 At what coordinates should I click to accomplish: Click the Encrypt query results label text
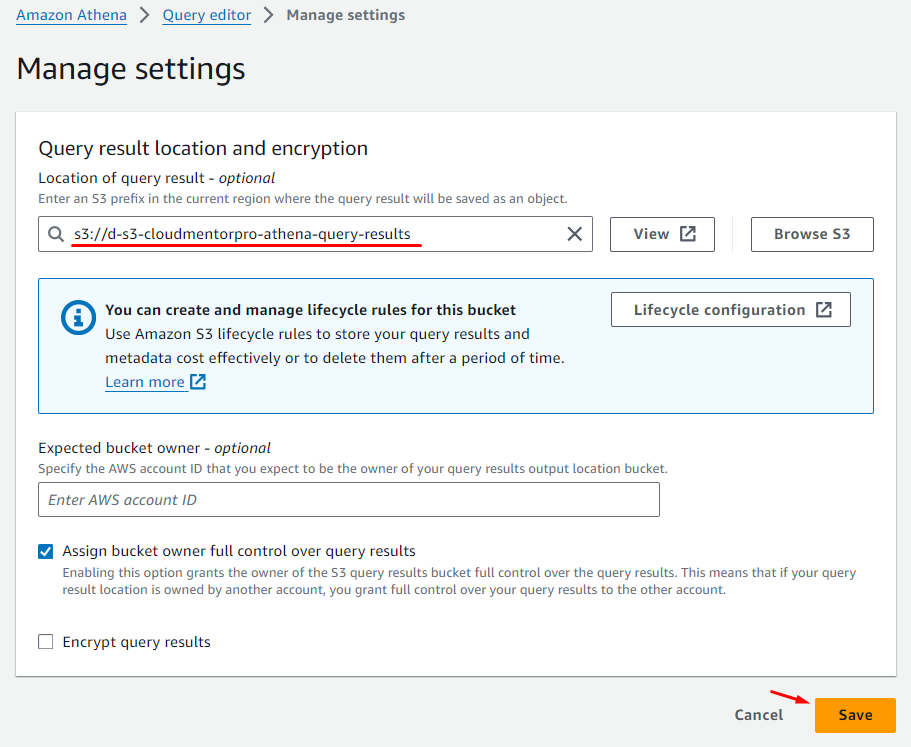click(x=136, y=642)
